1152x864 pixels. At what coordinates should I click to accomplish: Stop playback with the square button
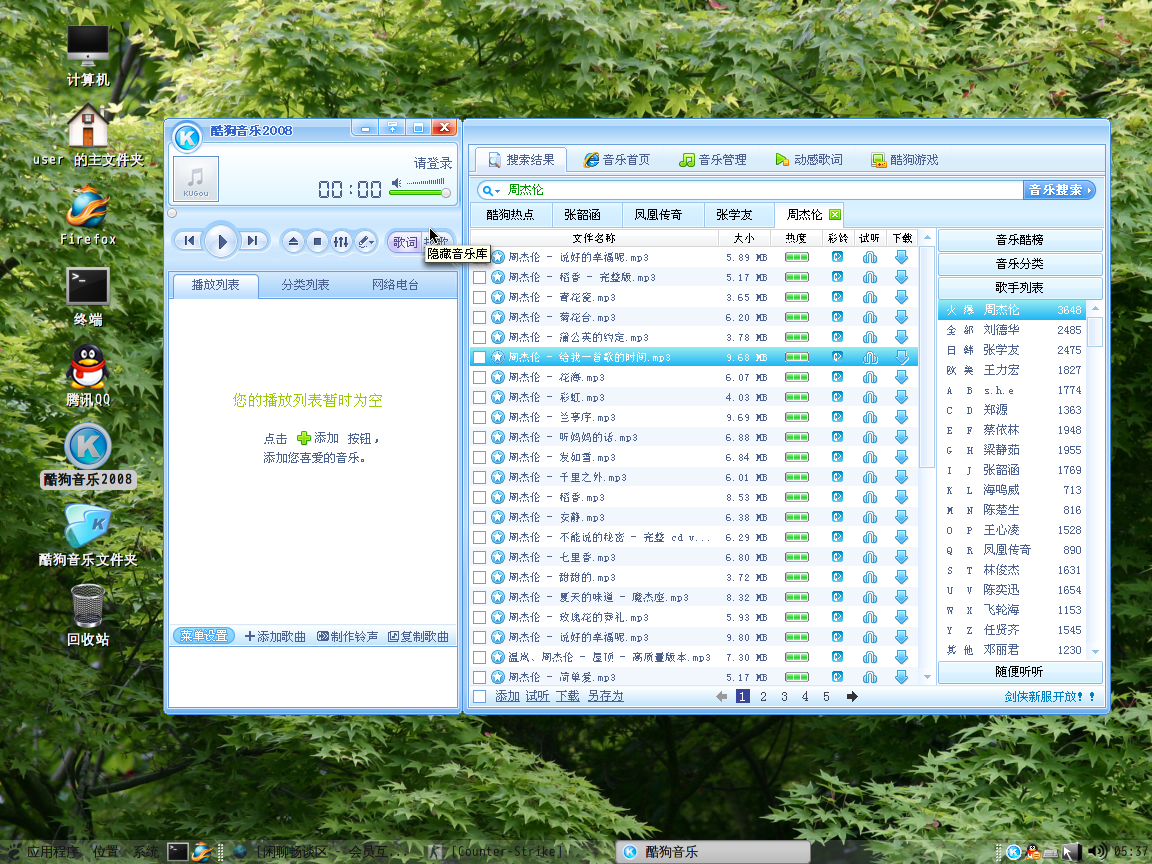pos(317,241)
